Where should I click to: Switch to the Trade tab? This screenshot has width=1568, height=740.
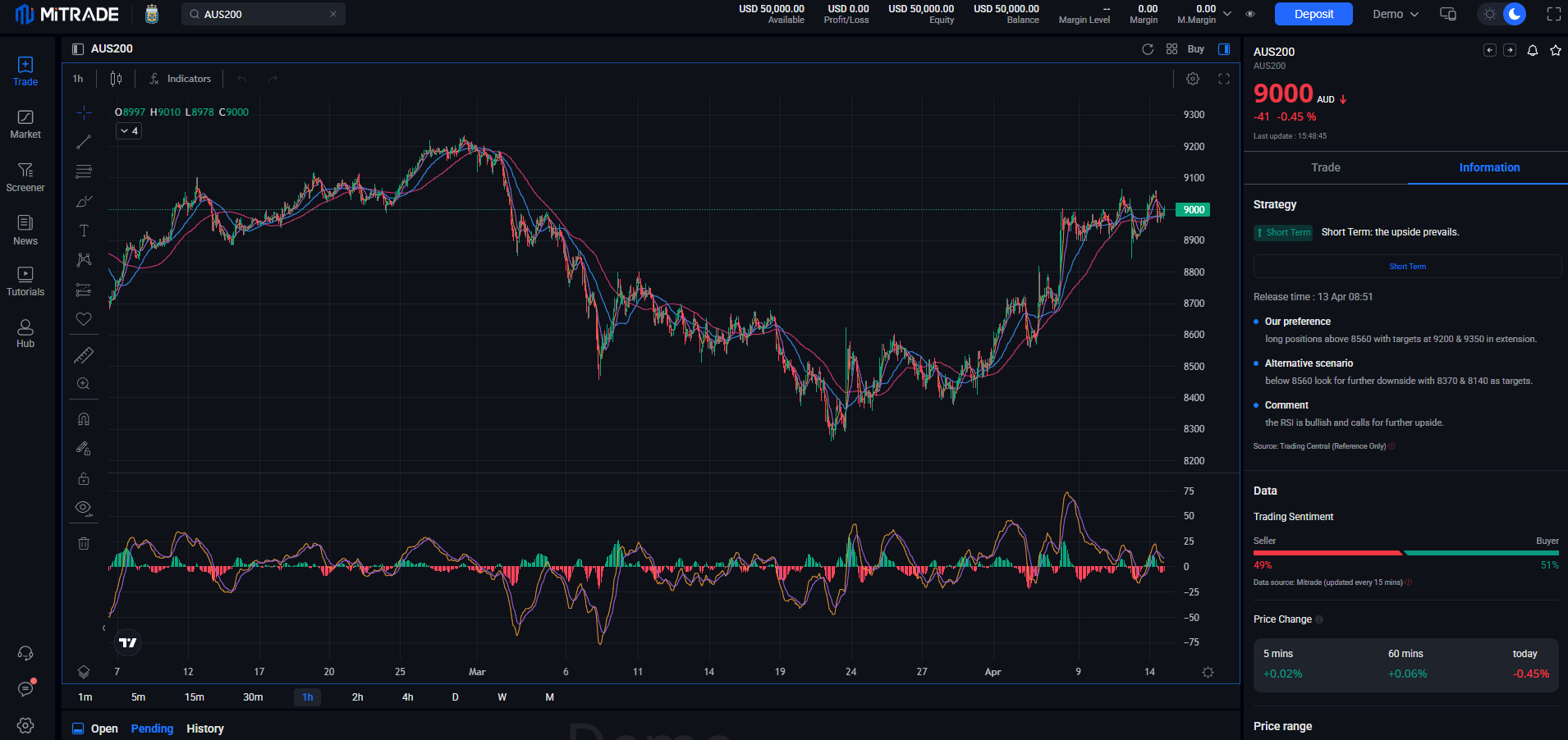(x=1324, y=167)
